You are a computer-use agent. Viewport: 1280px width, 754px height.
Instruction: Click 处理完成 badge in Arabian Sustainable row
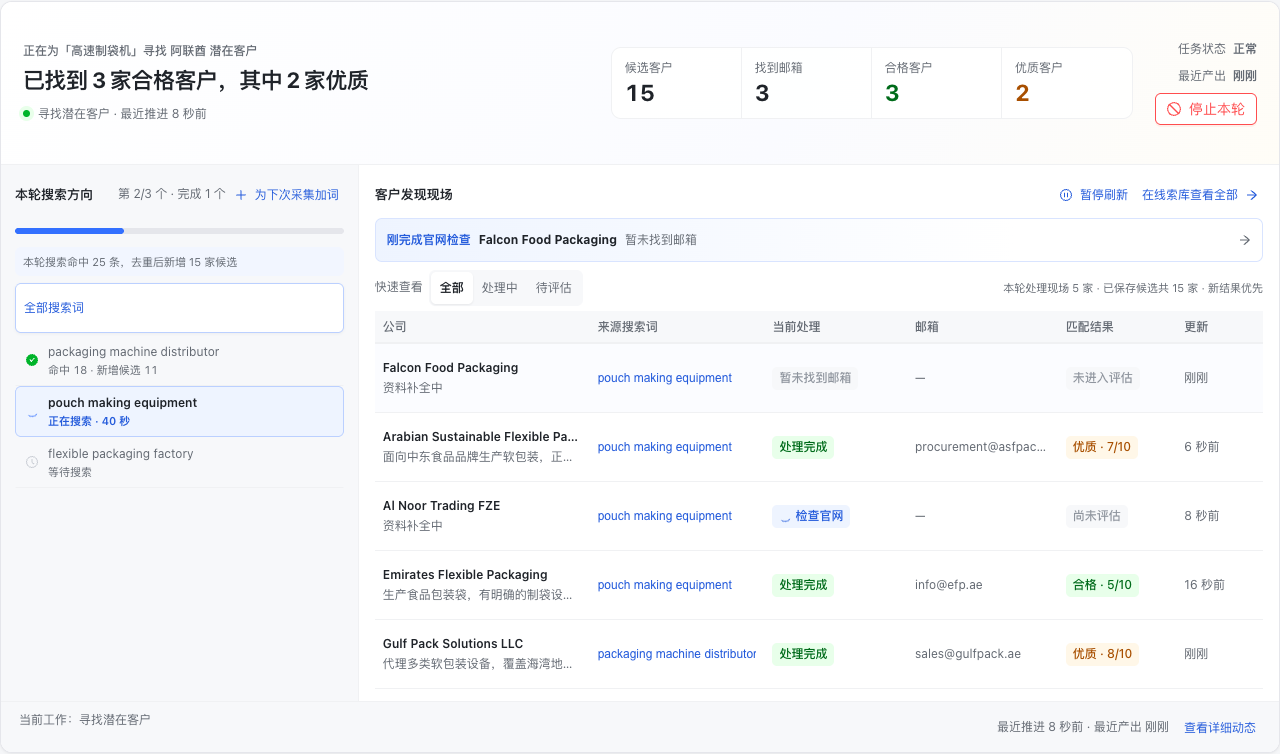(803, 447)
